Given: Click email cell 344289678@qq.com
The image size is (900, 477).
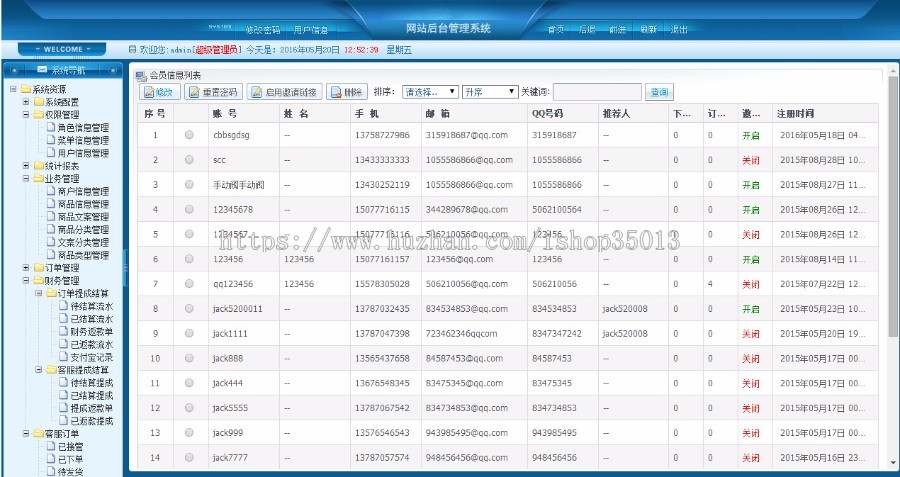Looking at the screenshot, I should 467,210.
